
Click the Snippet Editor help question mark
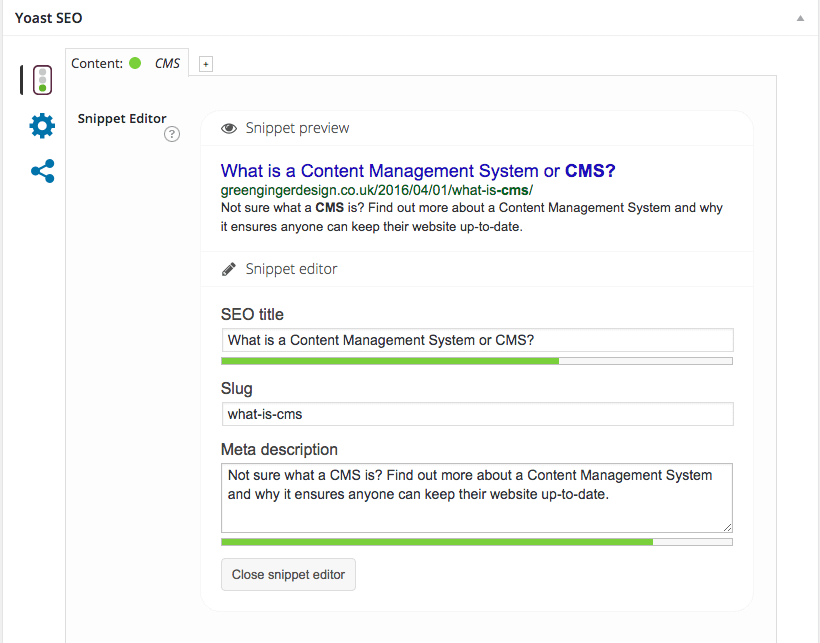point(172,134)
